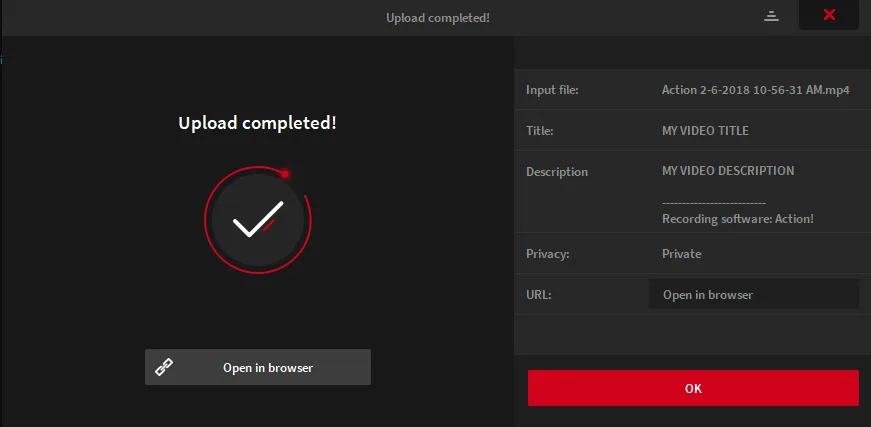Open the URL field's Open in browser link
This screenshot has height=427, width=871.
(x=754, y=294)
